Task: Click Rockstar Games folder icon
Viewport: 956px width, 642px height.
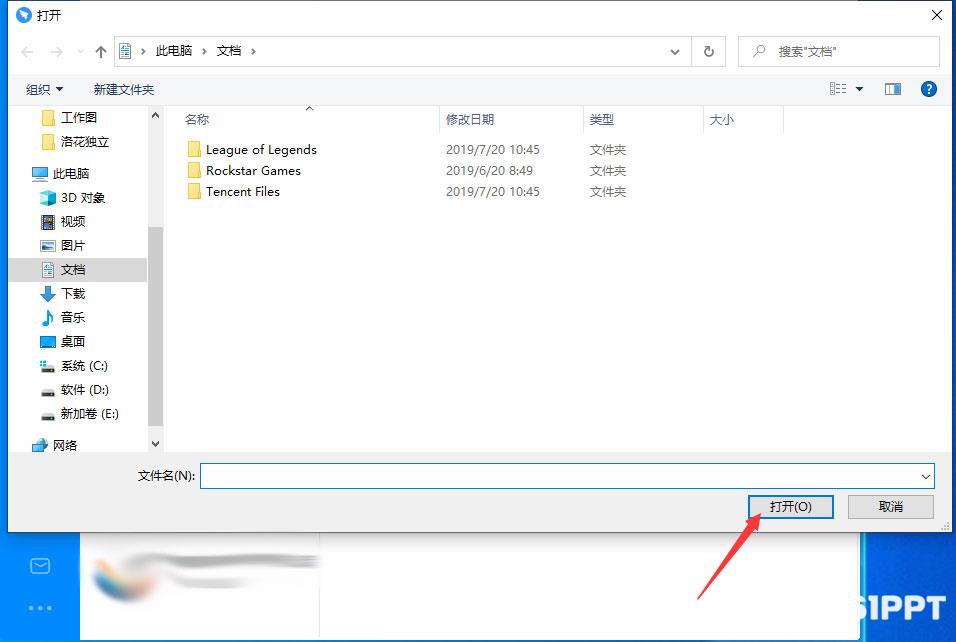Action: click(194, 171)
